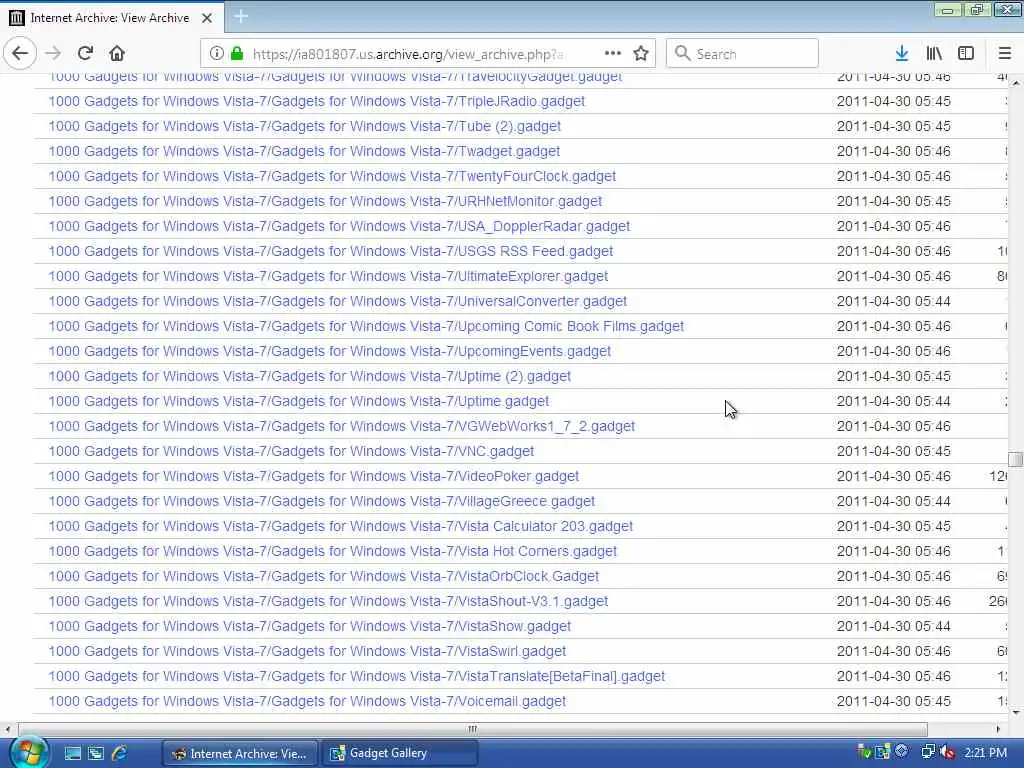The width and height of the screenshot is (1024, 768).
Task: Open TripleJRadio.gadget link
Action: [317, 101]
